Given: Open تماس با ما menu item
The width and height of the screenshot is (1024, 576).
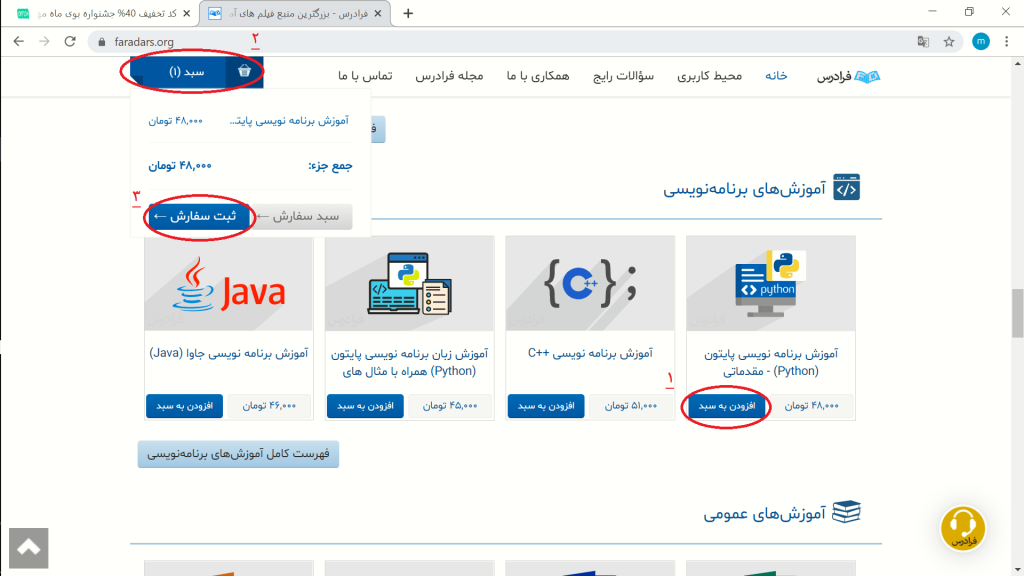Looking at the screenshot, I should (x=365, y=76).
